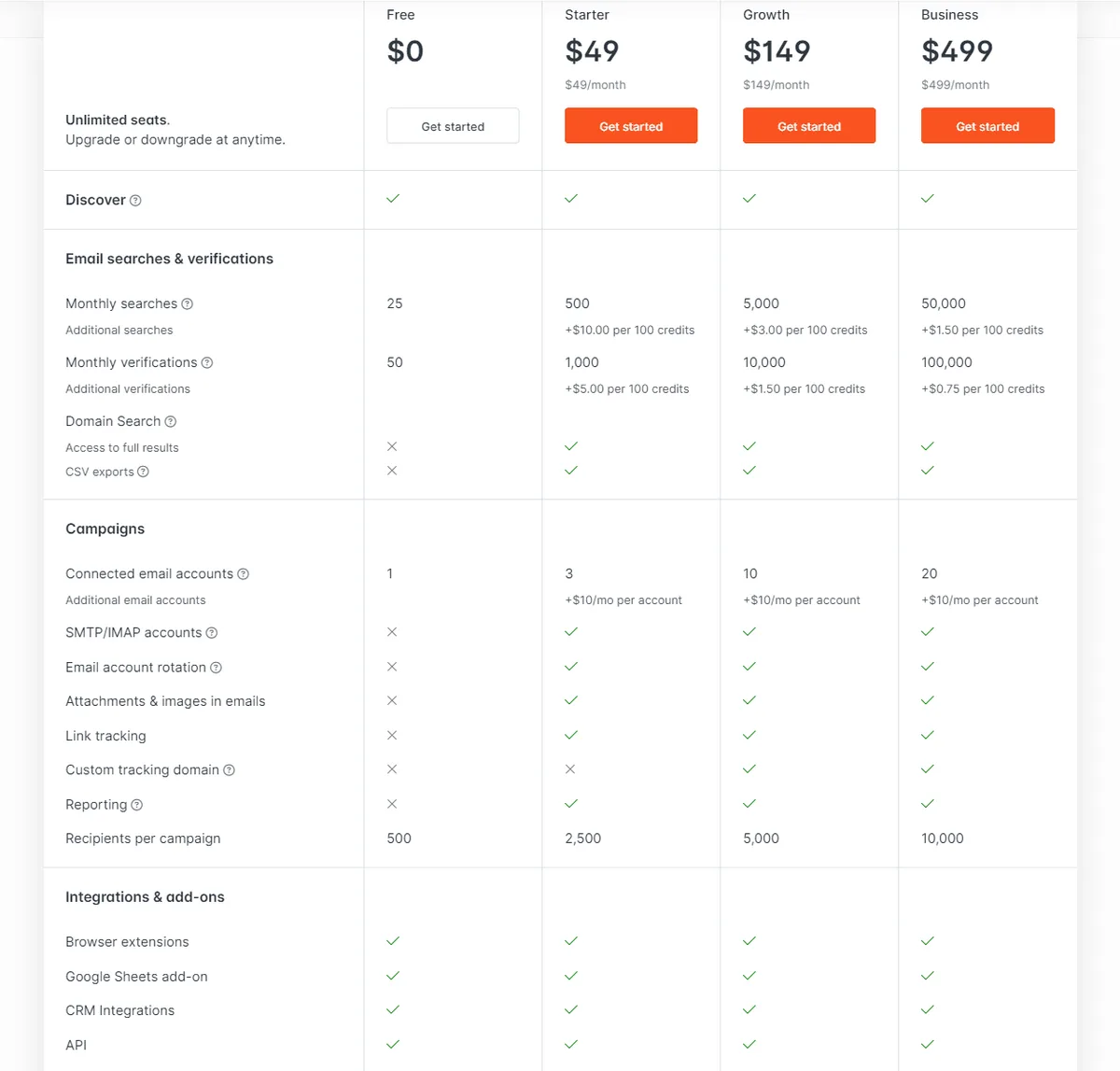Click the Custom tracking domain X under Free

tap(392, 768)
